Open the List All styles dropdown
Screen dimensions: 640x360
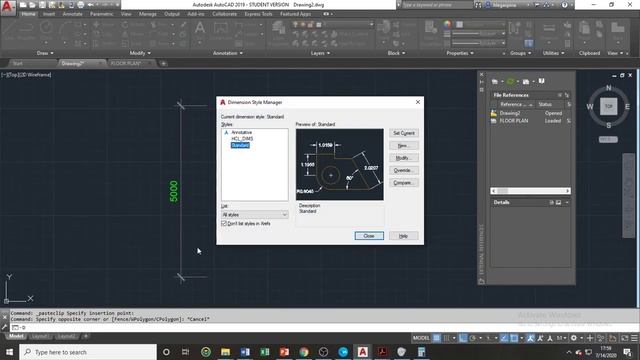[255, 215]
